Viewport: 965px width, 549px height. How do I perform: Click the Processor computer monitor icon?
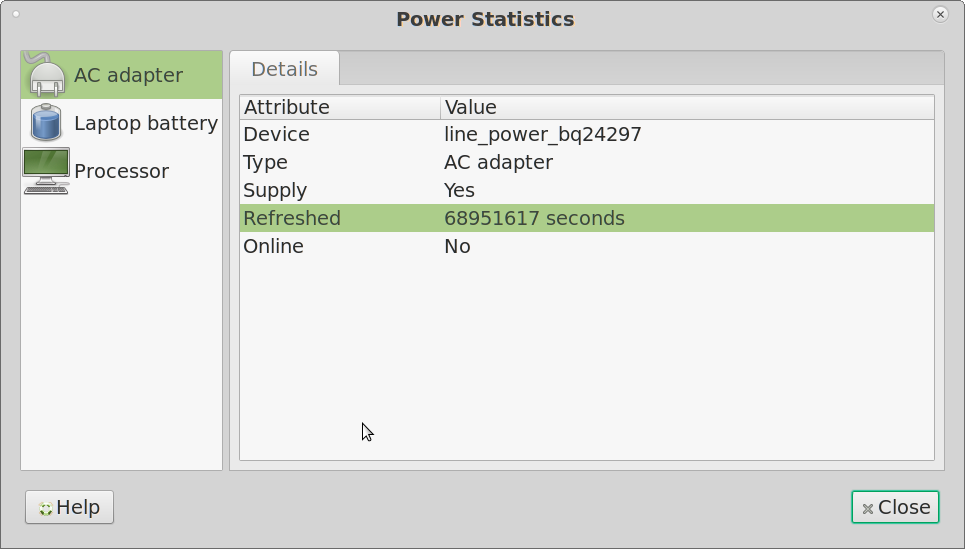coord(46,171)
